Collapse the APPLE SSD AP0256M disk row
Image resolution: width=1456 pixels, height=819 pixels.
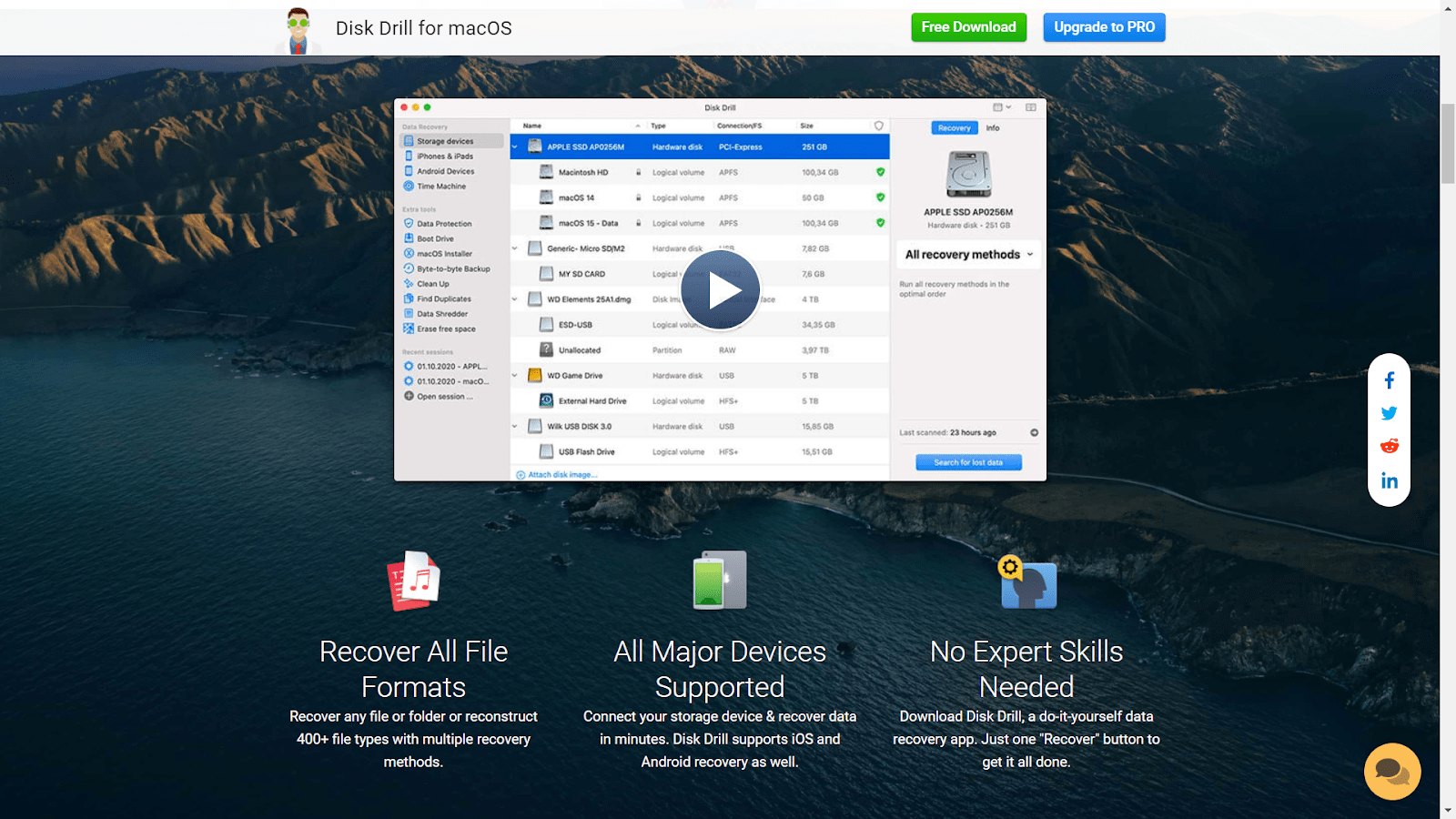click(x=515, y=147)
